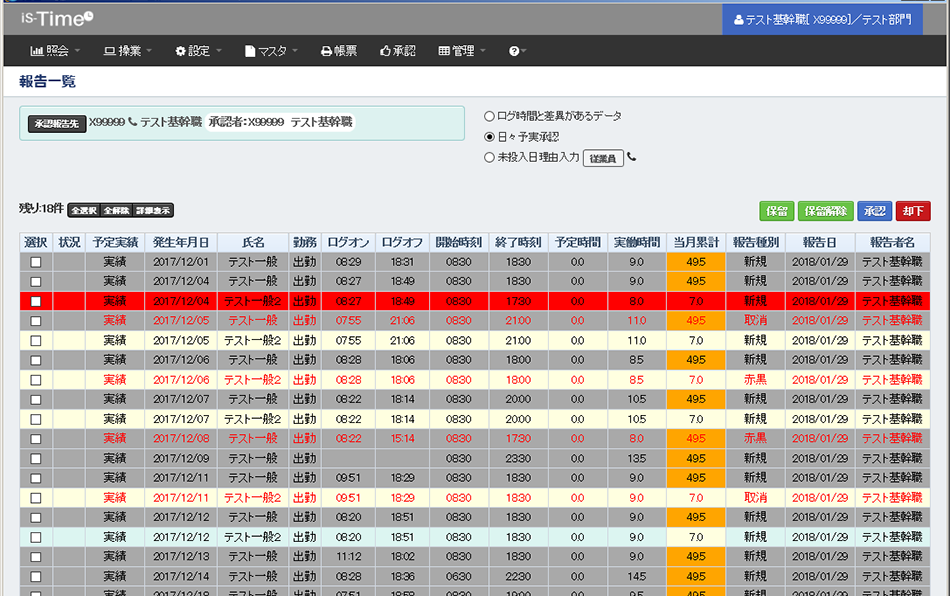Check the 2017/12/13 row checkbox
Image resolution: width=950 pixels, height=596 pixels.
click(x=36, y=557)
